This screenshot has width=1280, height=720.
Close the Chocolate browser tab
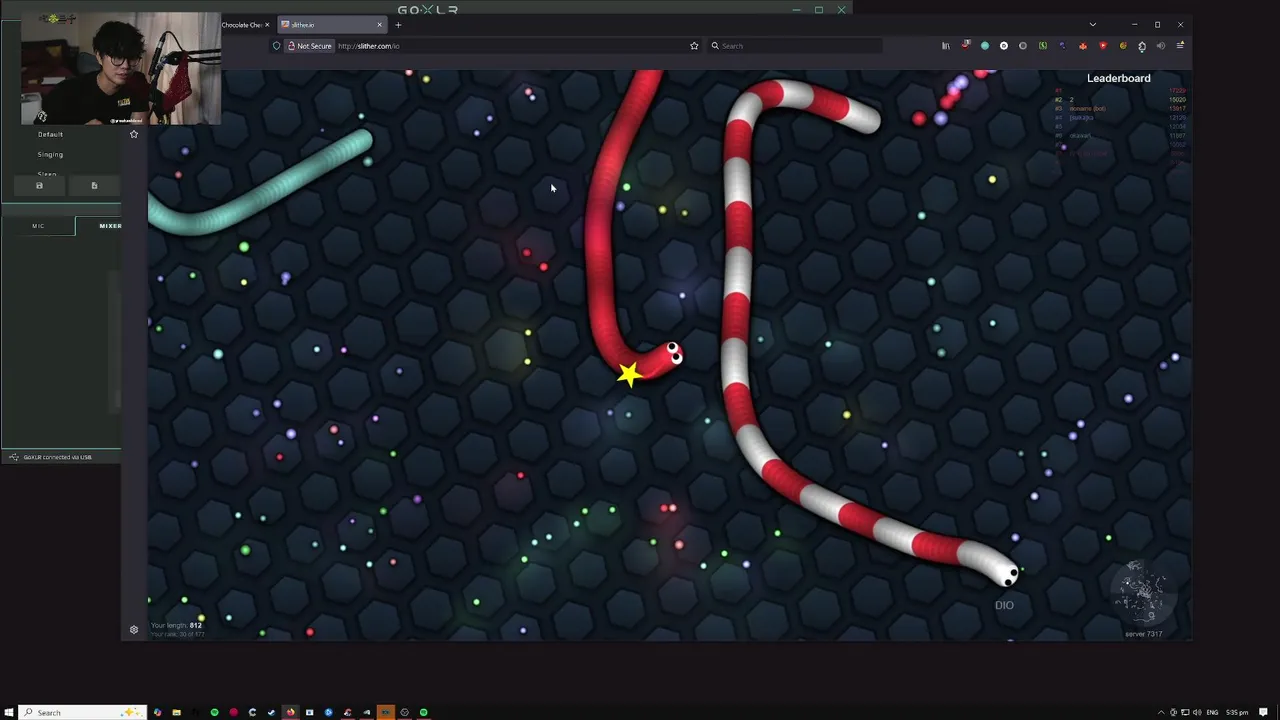[x=267, y=25]
